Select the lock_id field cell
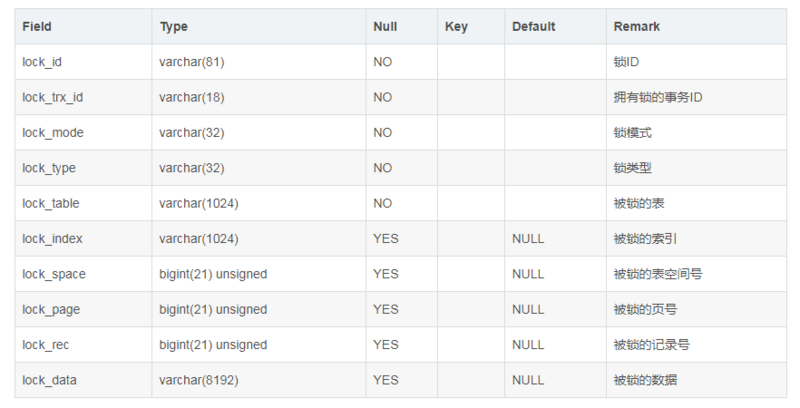Viewport: 800px width, 408px height. coord(43,62)
